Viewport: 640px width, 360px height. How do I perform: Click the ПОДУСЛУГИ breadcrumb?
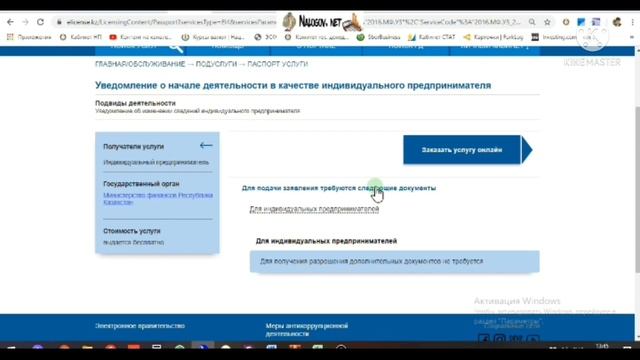tap(216, 64)
